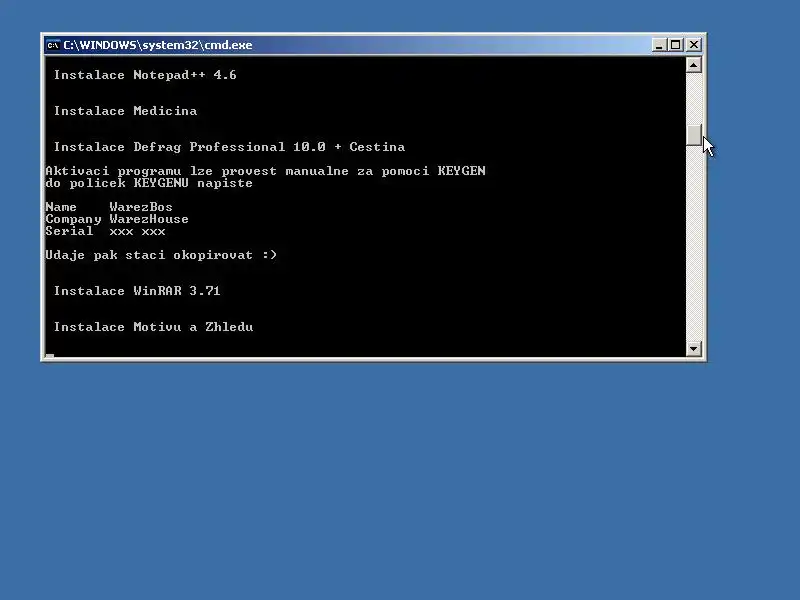The image size is (800, 600).
Task: Click the scrollbar down arrow
Action: tap(693, 348)
